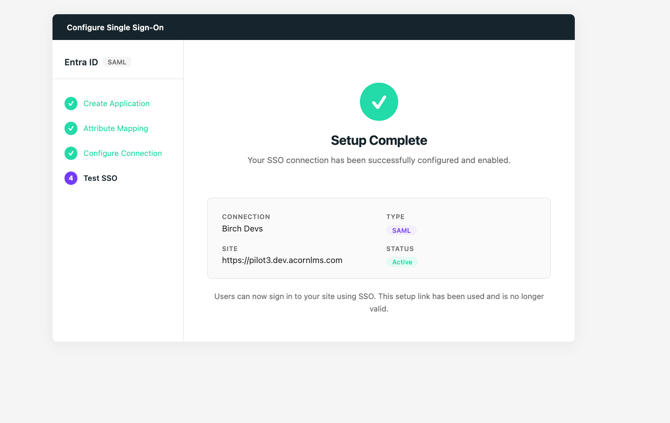Click the Setup Complete heading
670x423 pixels.
pos(379,140)
